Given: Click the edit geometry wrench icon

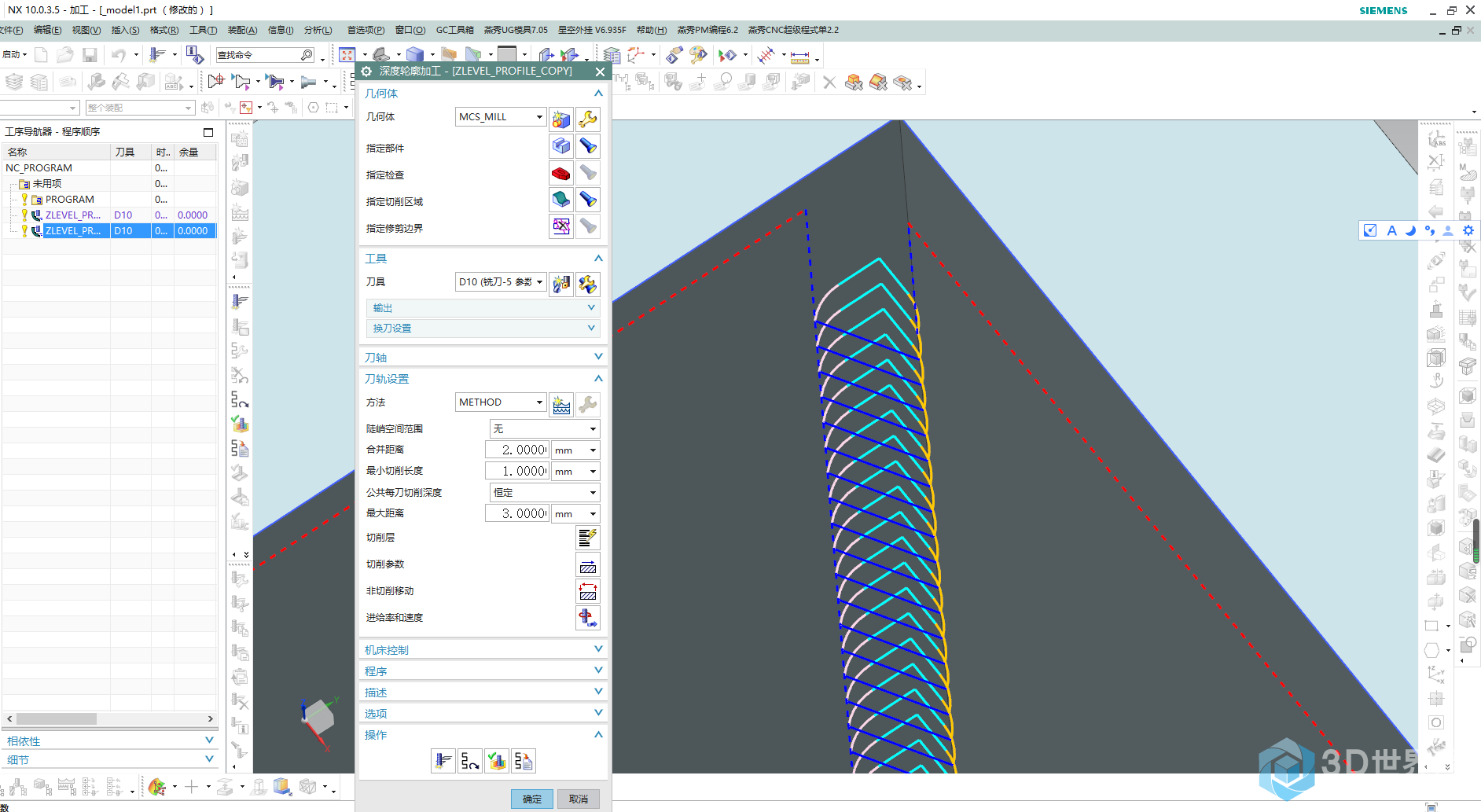Looking at the screenshot, I should pos(588,119).
